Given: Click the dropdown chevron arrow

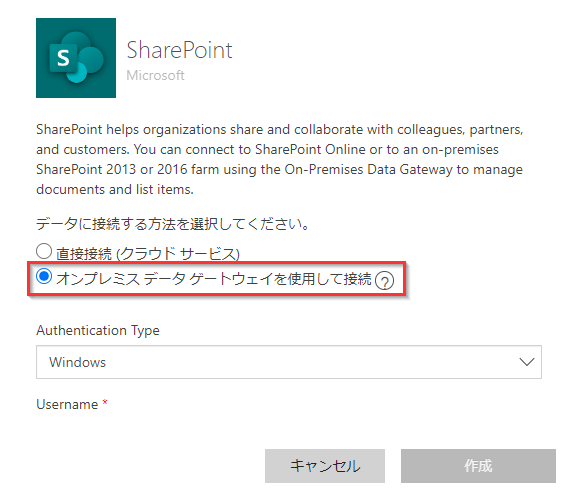Looking at the screenshot, I should click(x=527, y=362).
